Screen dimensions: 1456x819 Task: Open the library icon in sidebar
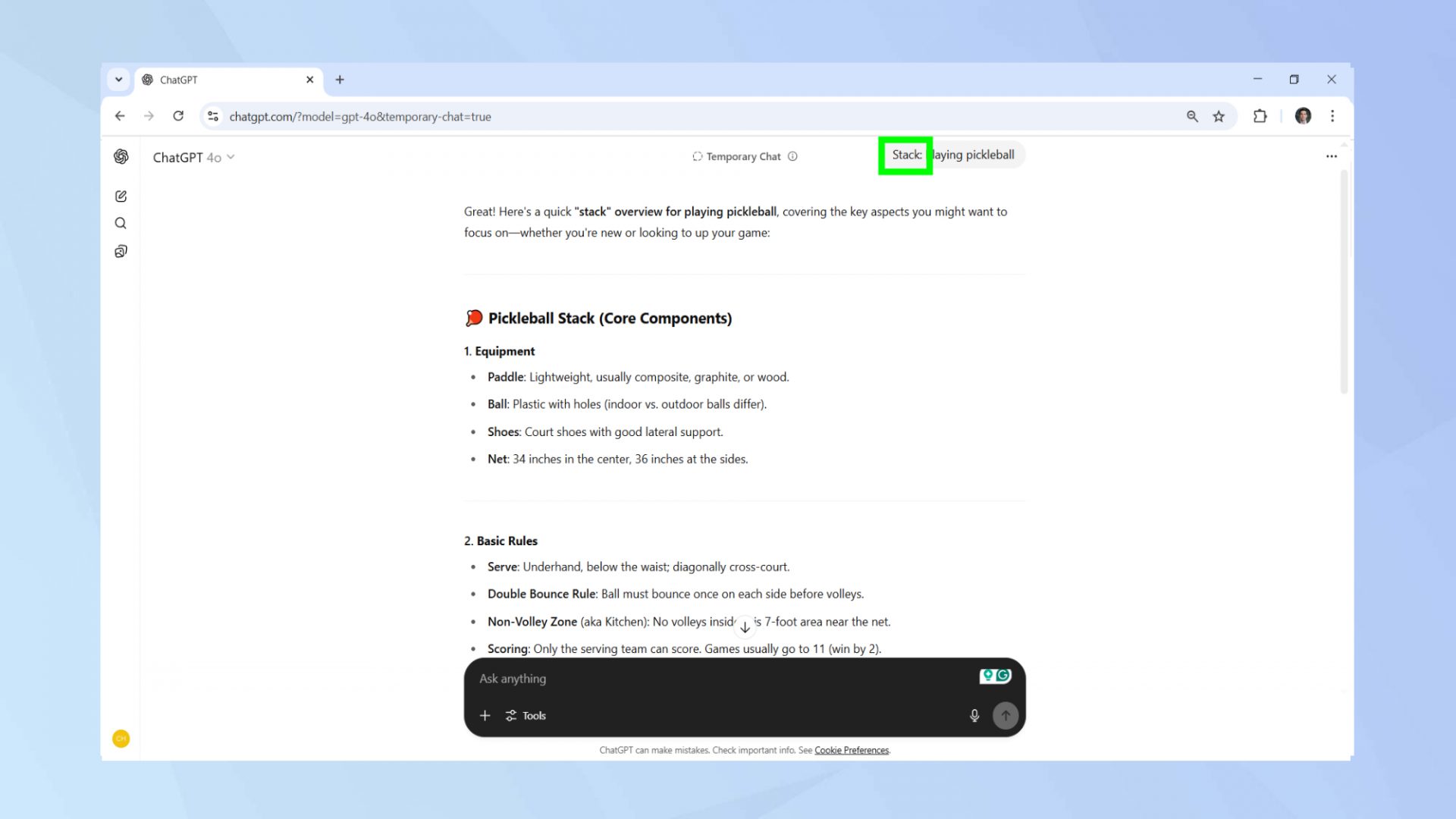[x=121, y=251]
